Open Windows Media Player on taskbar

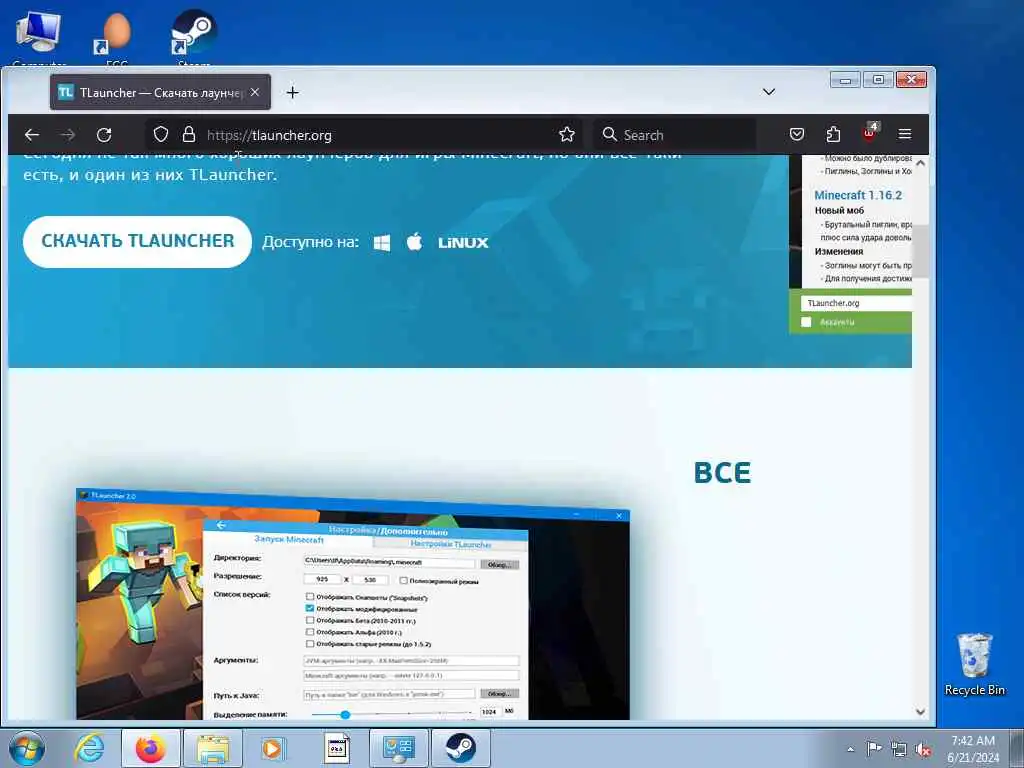[x=273, y=748]
